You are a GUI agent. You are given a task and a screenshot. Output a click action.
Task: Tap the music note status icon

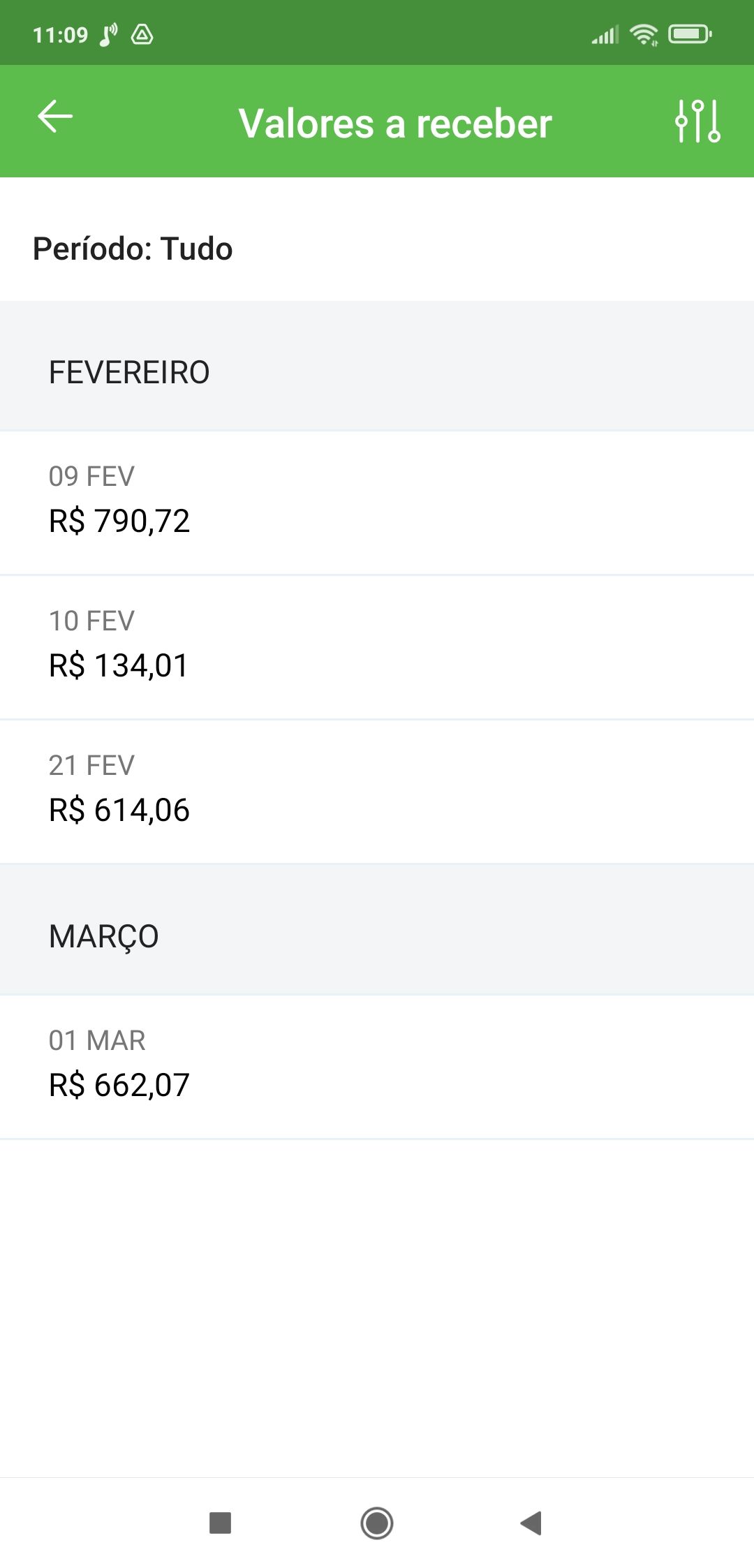[x=108, y=35]
